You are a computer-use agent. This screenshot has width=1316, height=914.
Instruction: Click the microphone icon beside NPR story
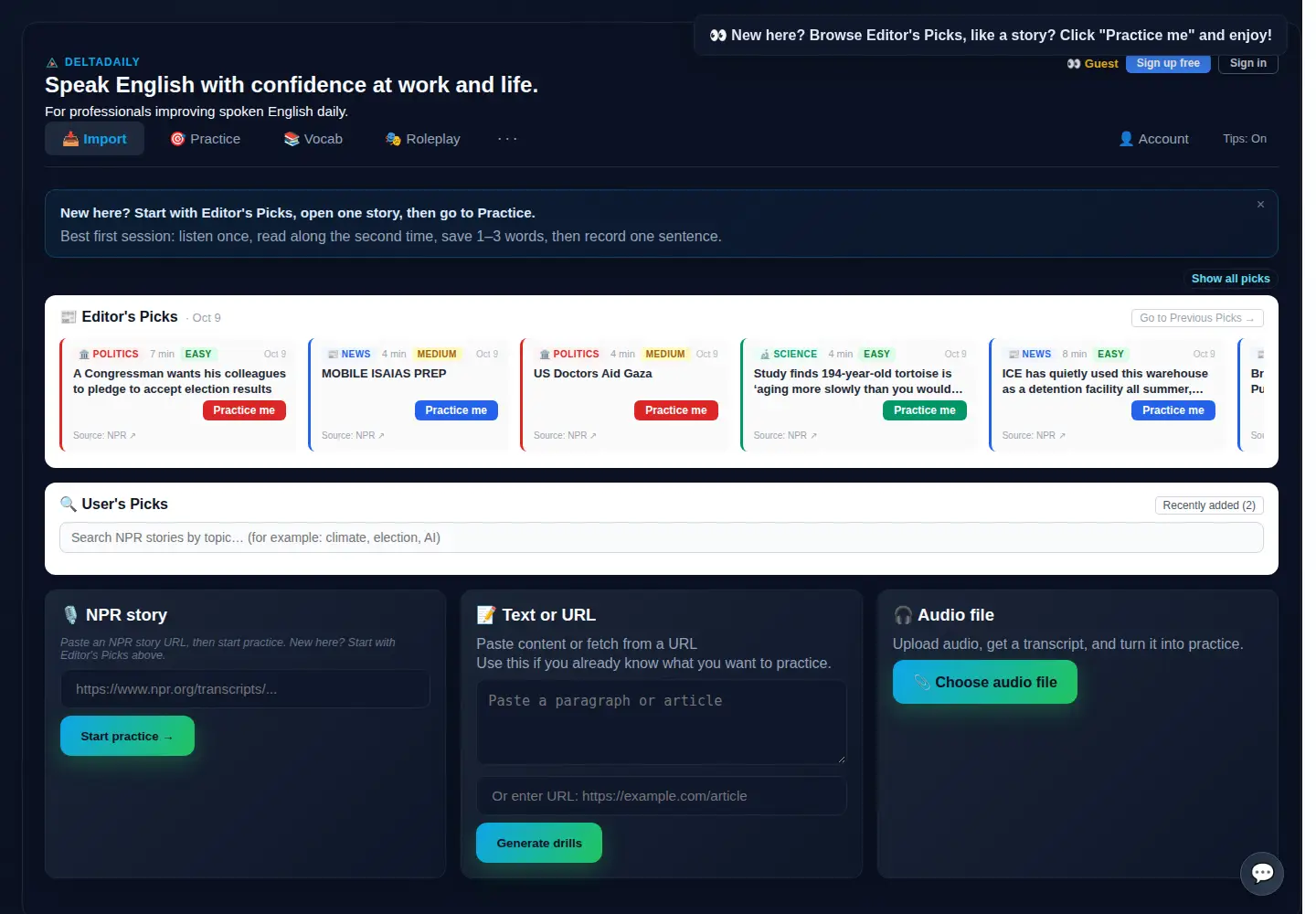pos(70,615)
